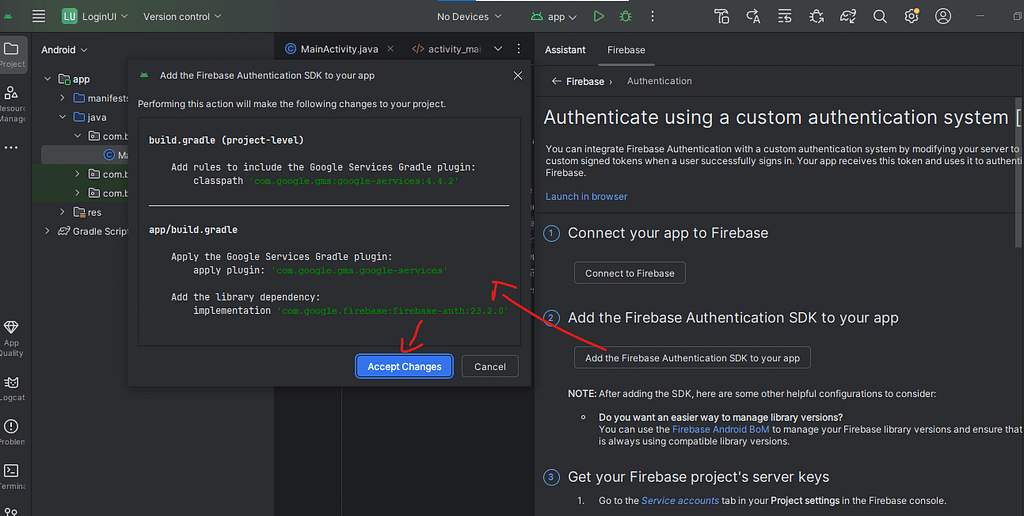Image resolution: width=1024 pixels, height=516 pixels.
Task: Expand the manifests folder
Action: pyautogui.click(x=62, y=98)
